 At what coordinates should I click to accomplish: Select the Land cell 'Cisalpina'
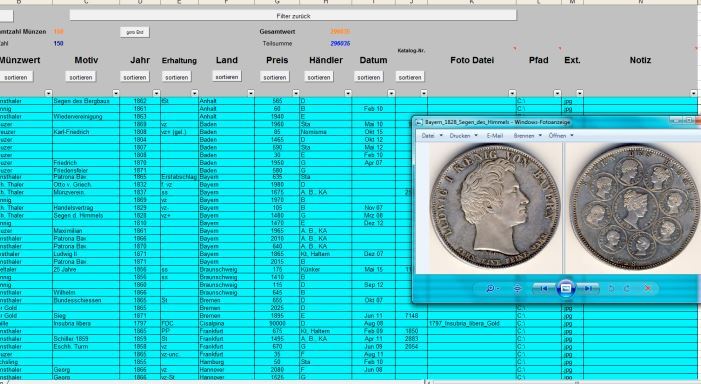point(226,323)
